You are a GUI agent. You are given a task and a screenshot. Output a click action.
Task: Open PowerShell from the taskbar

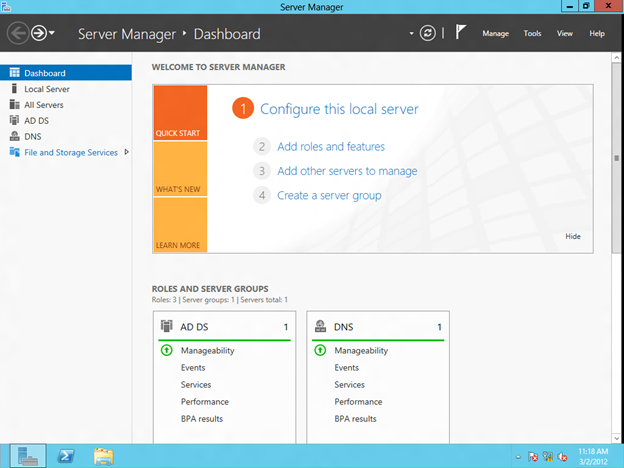point(67,456)
